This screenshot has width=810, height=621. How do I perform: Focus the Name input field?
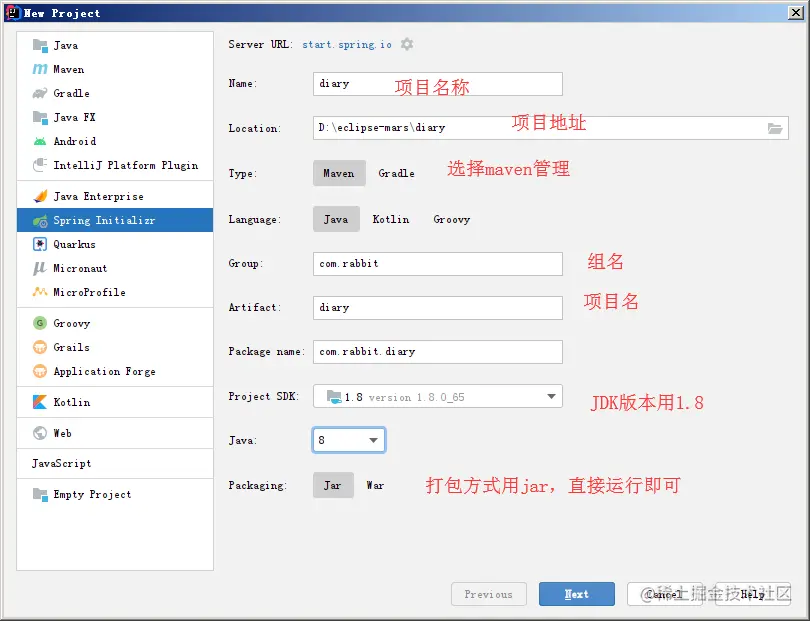tap(438, 84)
